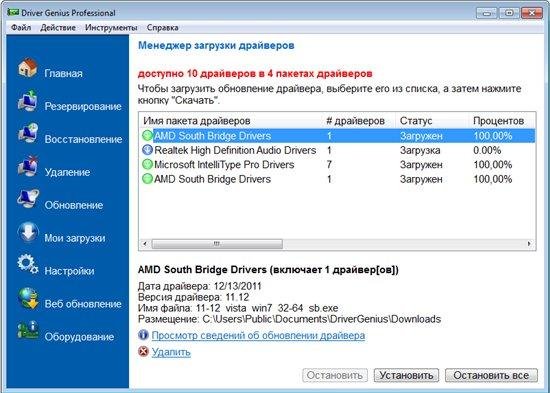Image resolution: width=550 pixels, height=393 pixels.
Task: Click the Установить button
Action: [x=406, y=375]
